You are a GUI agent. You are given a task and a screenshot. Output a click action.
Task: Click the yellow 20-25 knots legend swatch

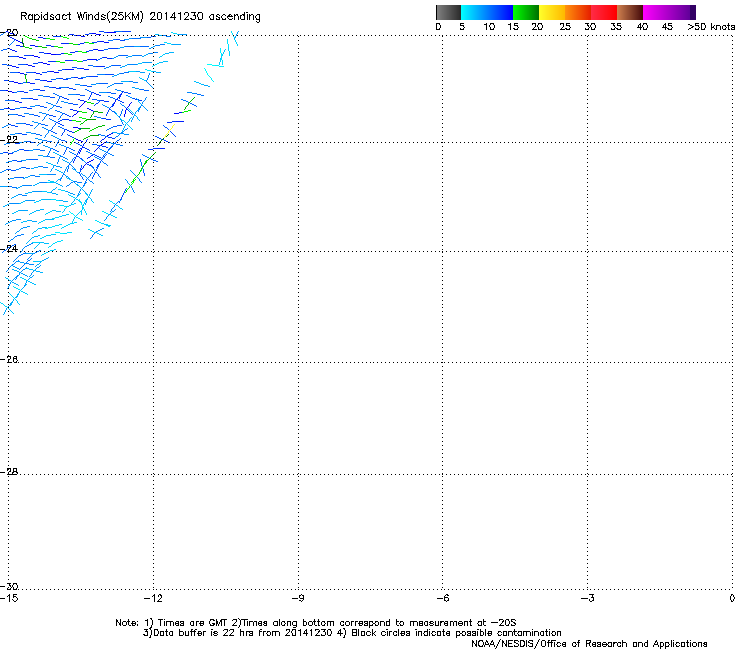pyautogui.click(x=552, y=12)
